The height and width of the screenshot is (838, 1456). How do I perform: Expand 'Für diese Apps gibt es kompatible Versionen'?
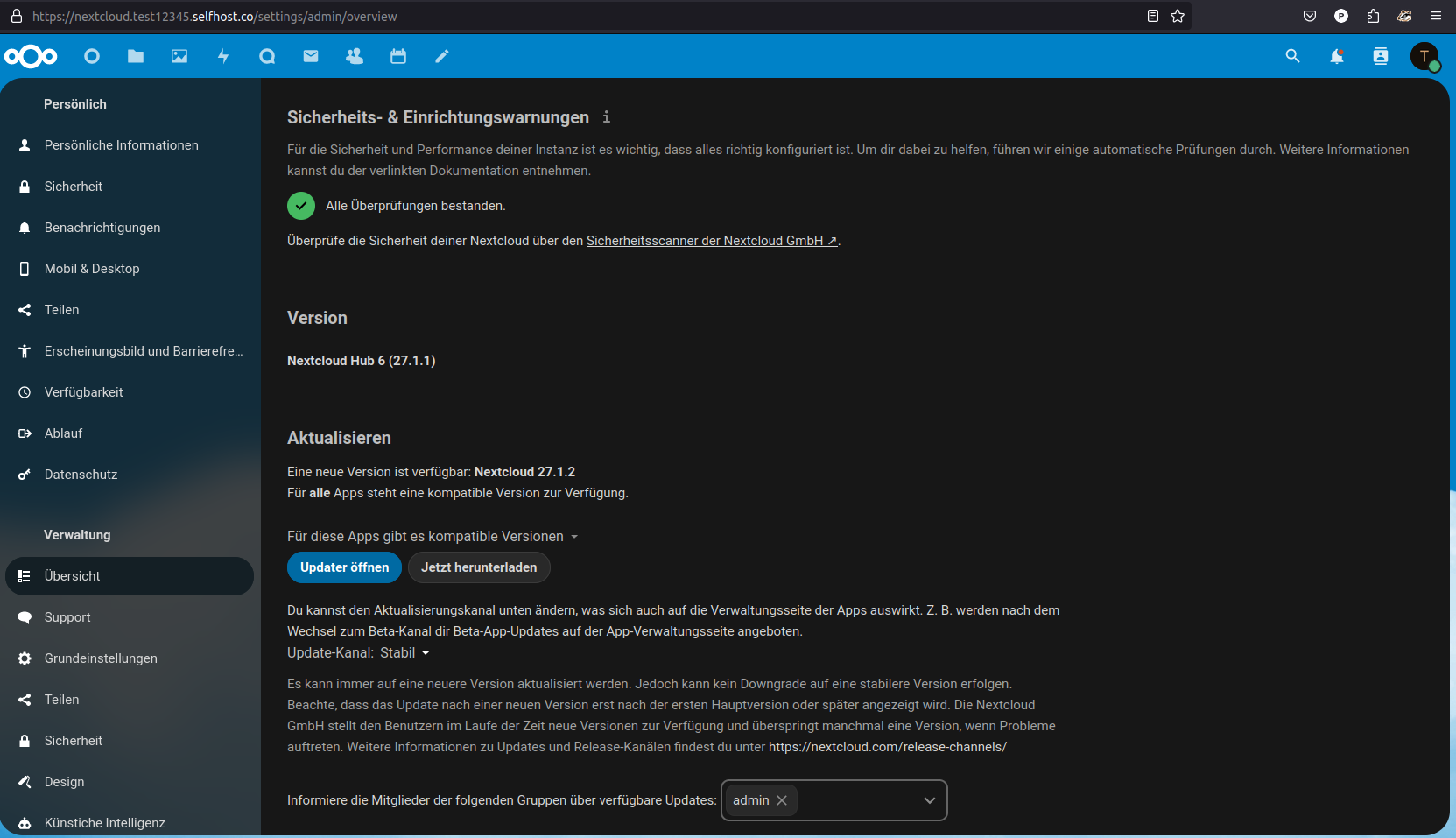pos(433,536)
